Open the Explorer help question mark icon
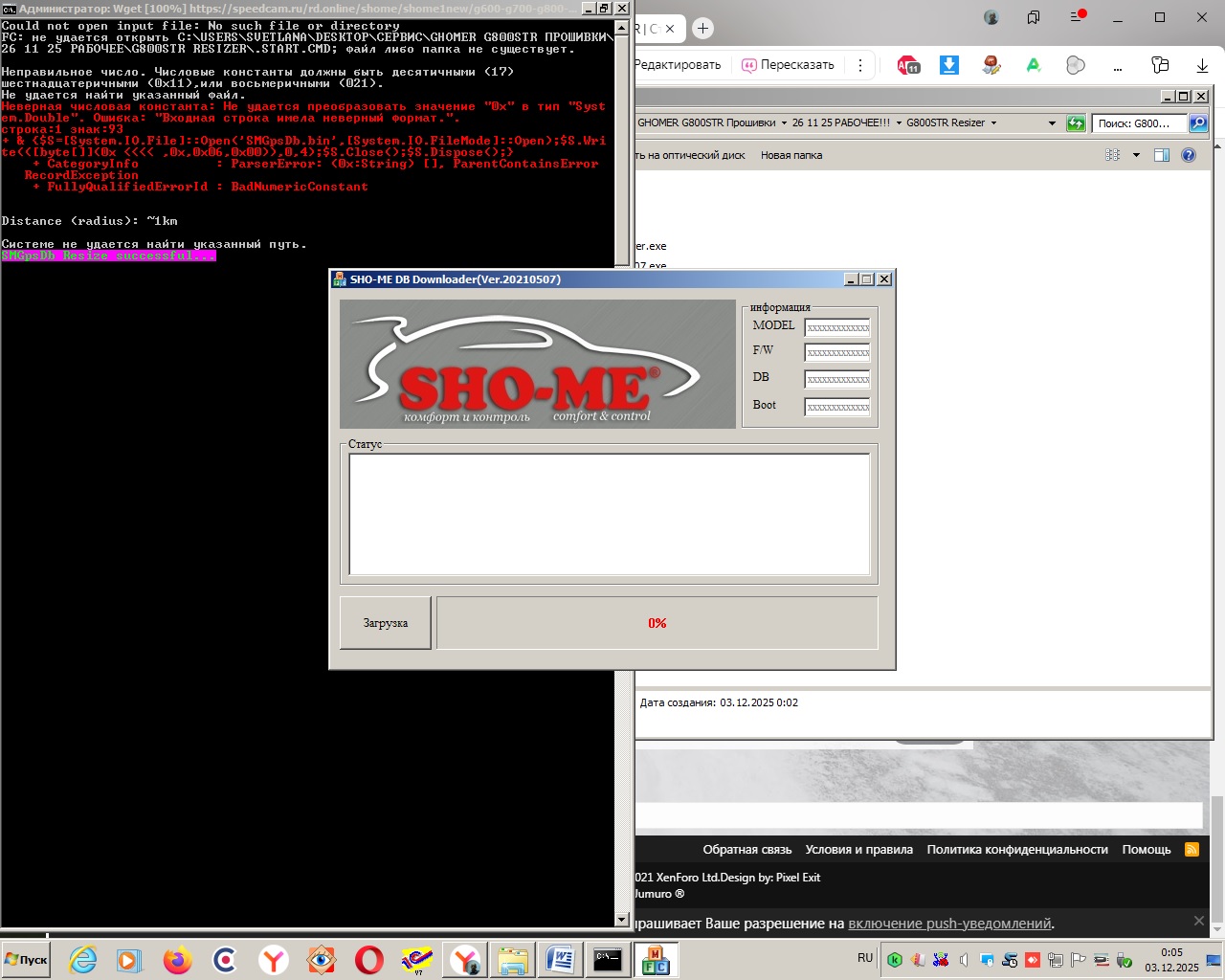This screenshot has height=980, width=1225. point(1189,155)
